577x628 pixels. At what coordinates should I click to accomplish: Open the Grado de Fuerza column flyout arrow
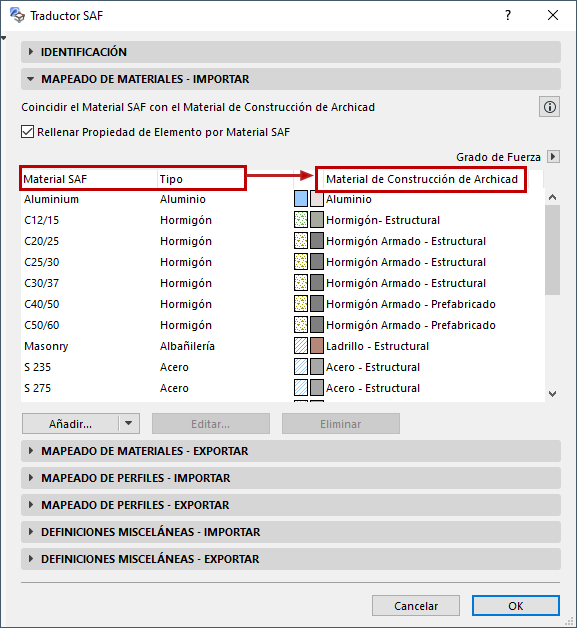pyautogui.click(x=553, y=156)
